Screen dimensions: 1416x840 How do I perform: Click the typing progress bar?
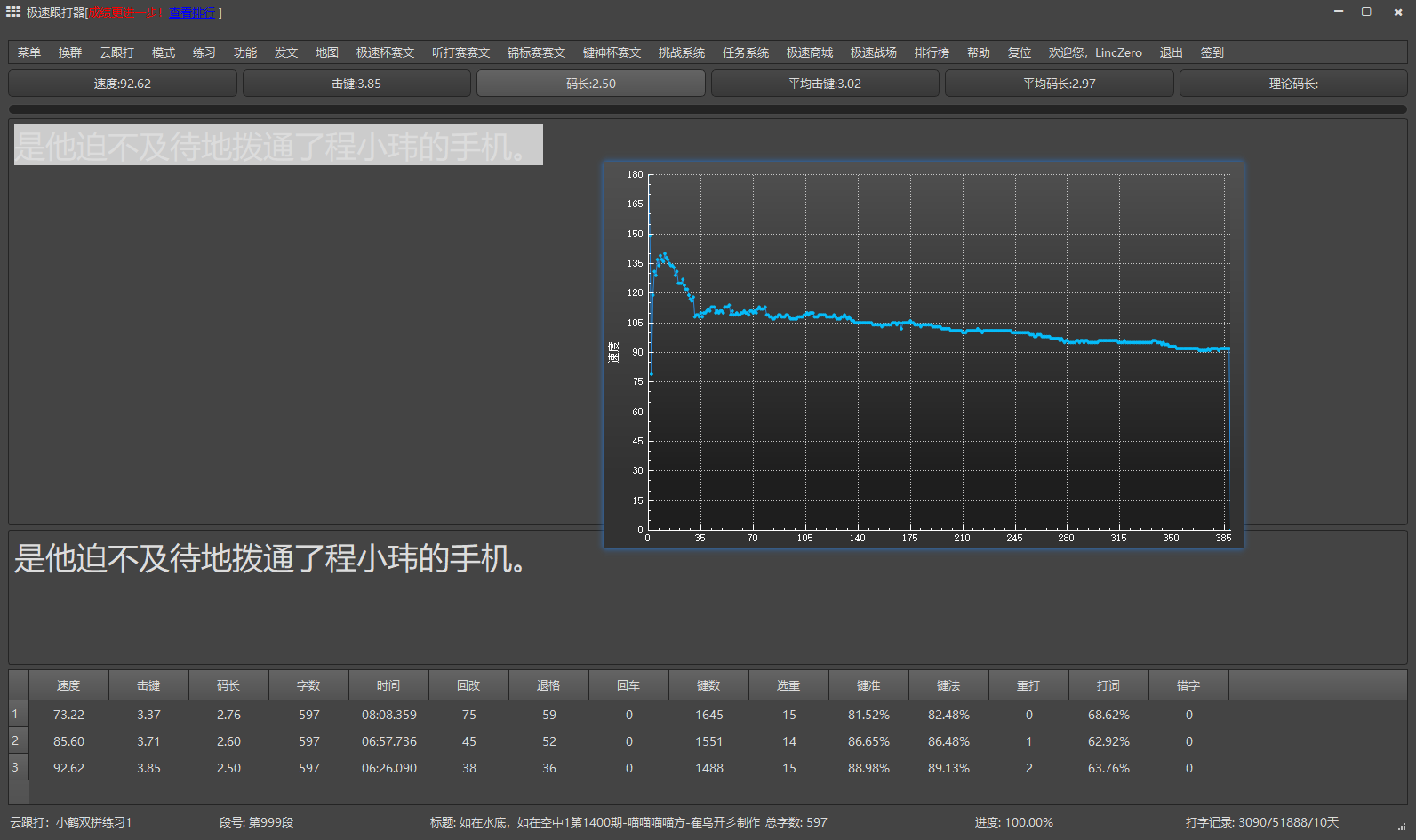pos(708,109)
